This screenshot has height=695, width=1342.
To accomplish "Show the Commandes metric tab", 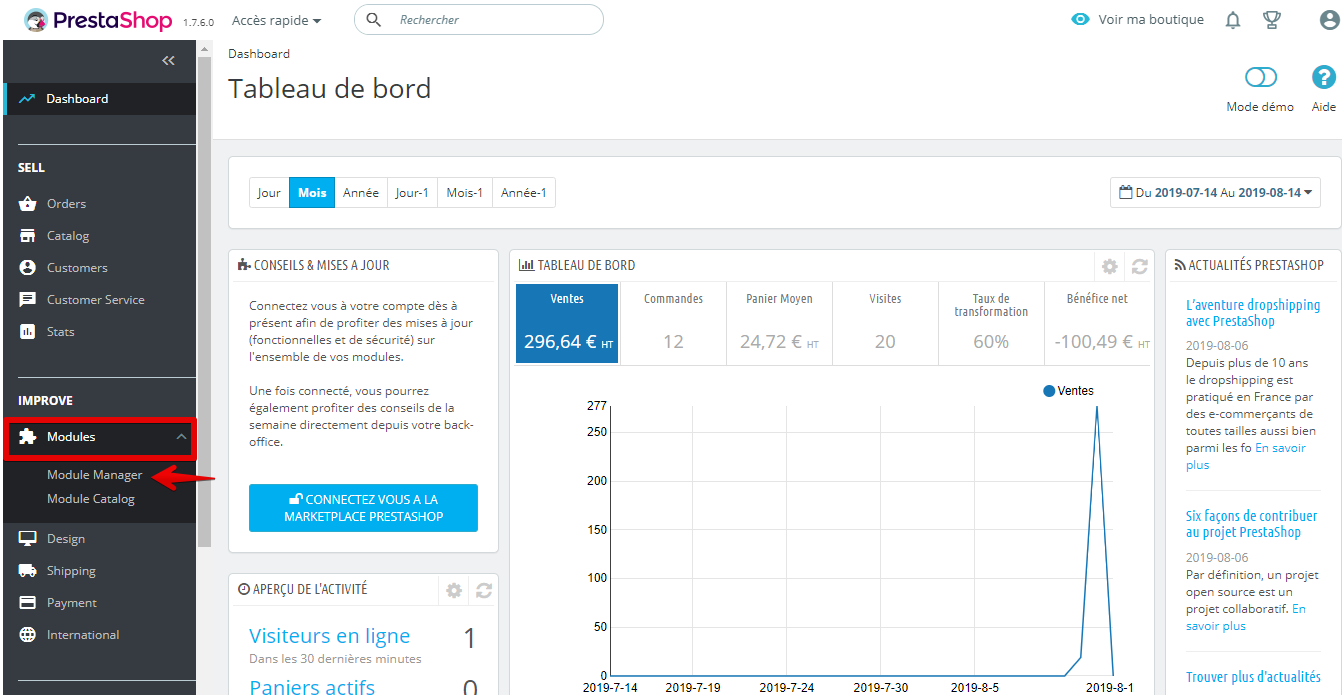I will coord(673,323).
